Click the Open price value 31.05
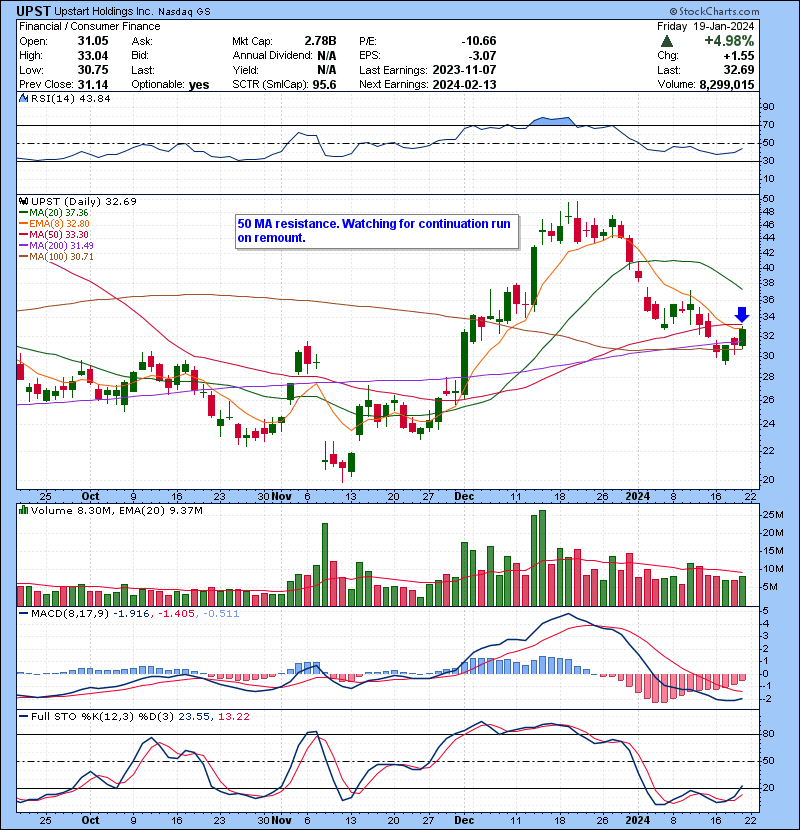 [x=93, y=41]
